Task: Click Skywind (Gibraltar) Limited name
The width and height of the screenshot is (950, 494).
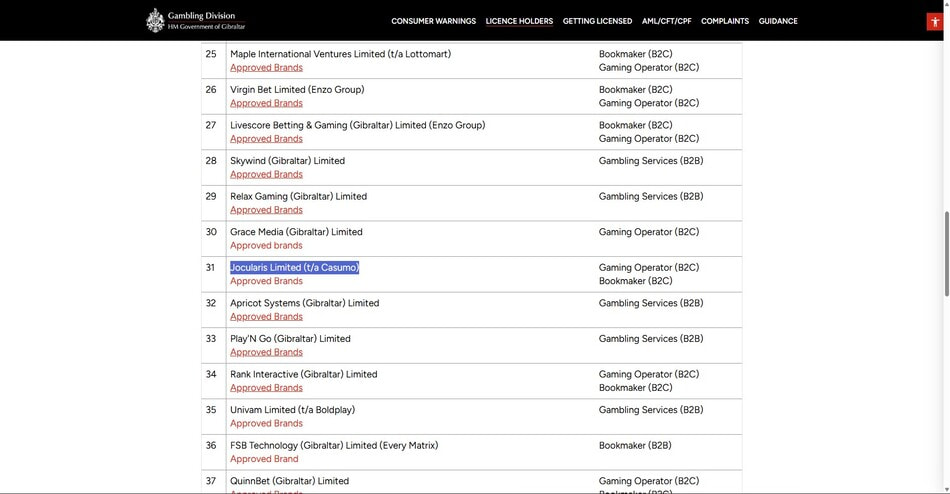Action: tap(287, 161)
